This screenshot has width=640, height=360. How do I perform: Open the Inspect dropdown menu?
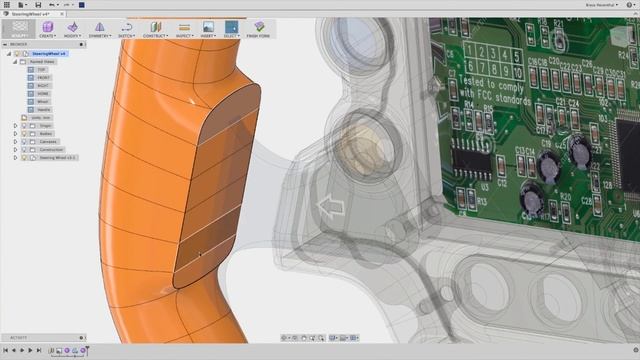(184, 36)
